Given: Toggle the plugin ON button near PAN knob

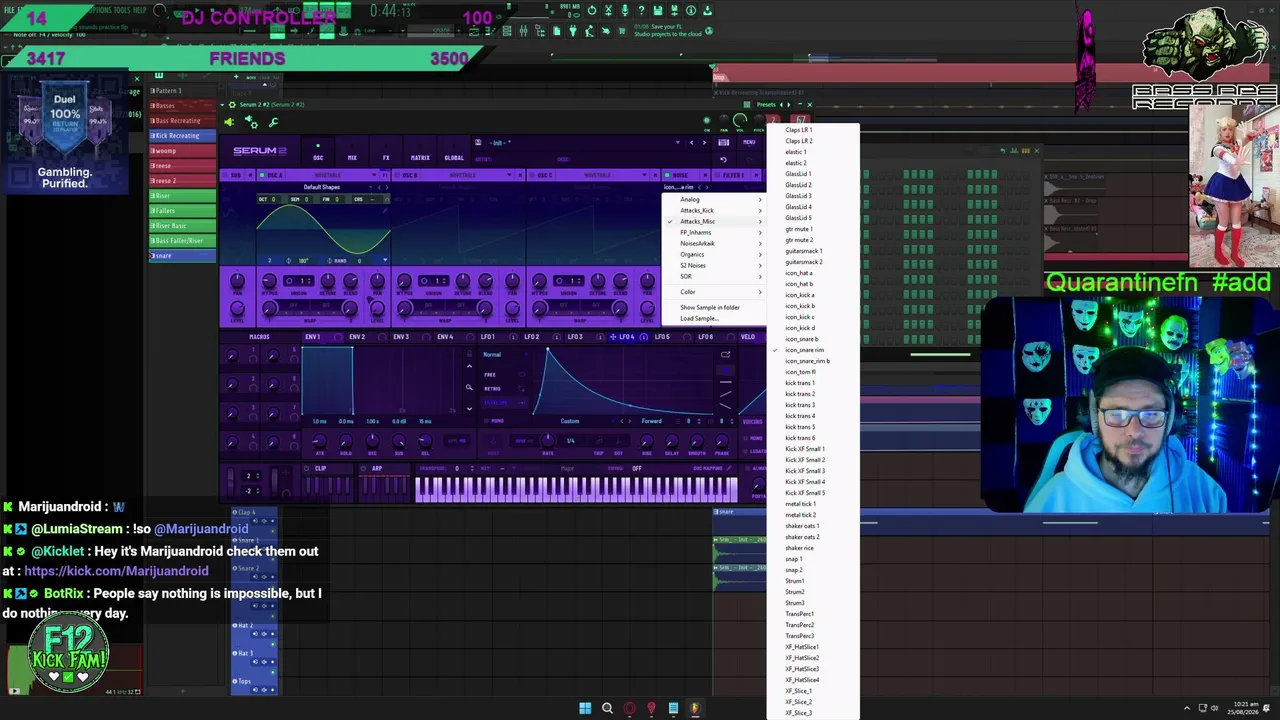Looking at the screenshot, I should 707,121.
